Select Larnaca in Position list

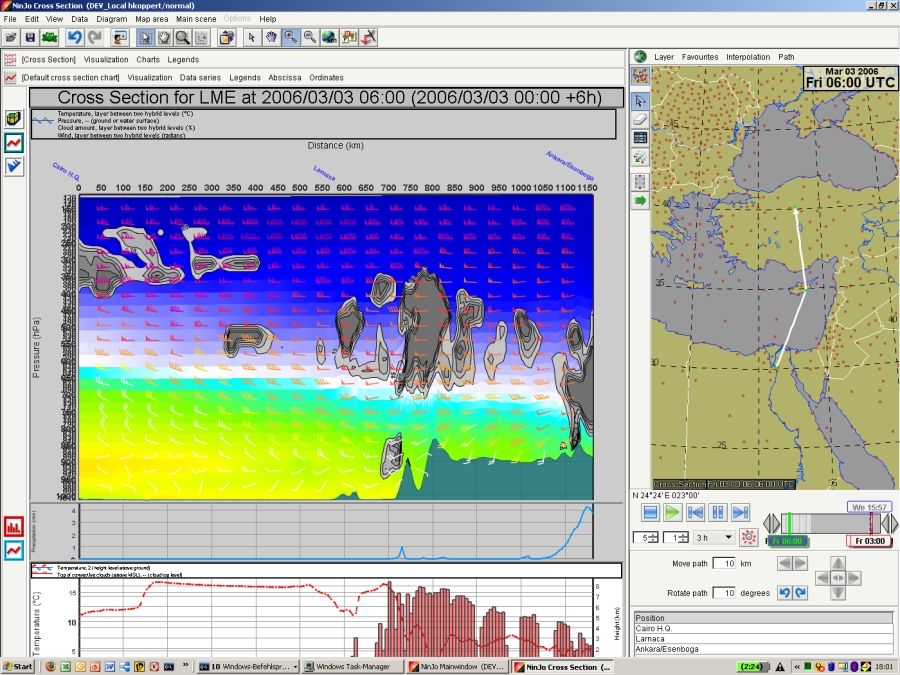coord(763,639)
